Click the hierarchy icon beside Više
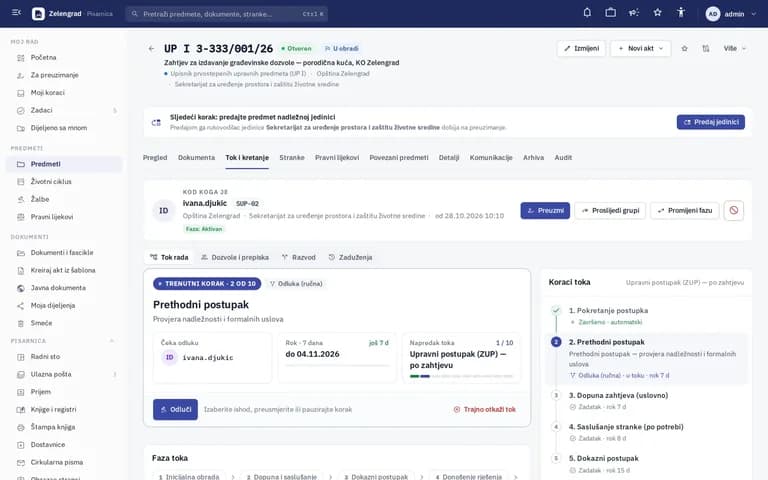 tap(705, 48)
